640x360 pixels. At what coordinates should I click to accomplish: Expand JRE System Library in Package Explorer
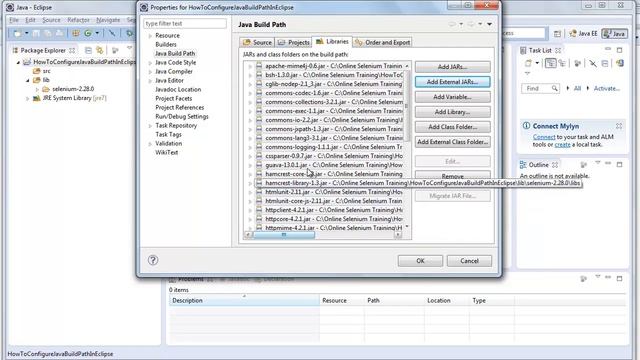click(x=28, y=98)
